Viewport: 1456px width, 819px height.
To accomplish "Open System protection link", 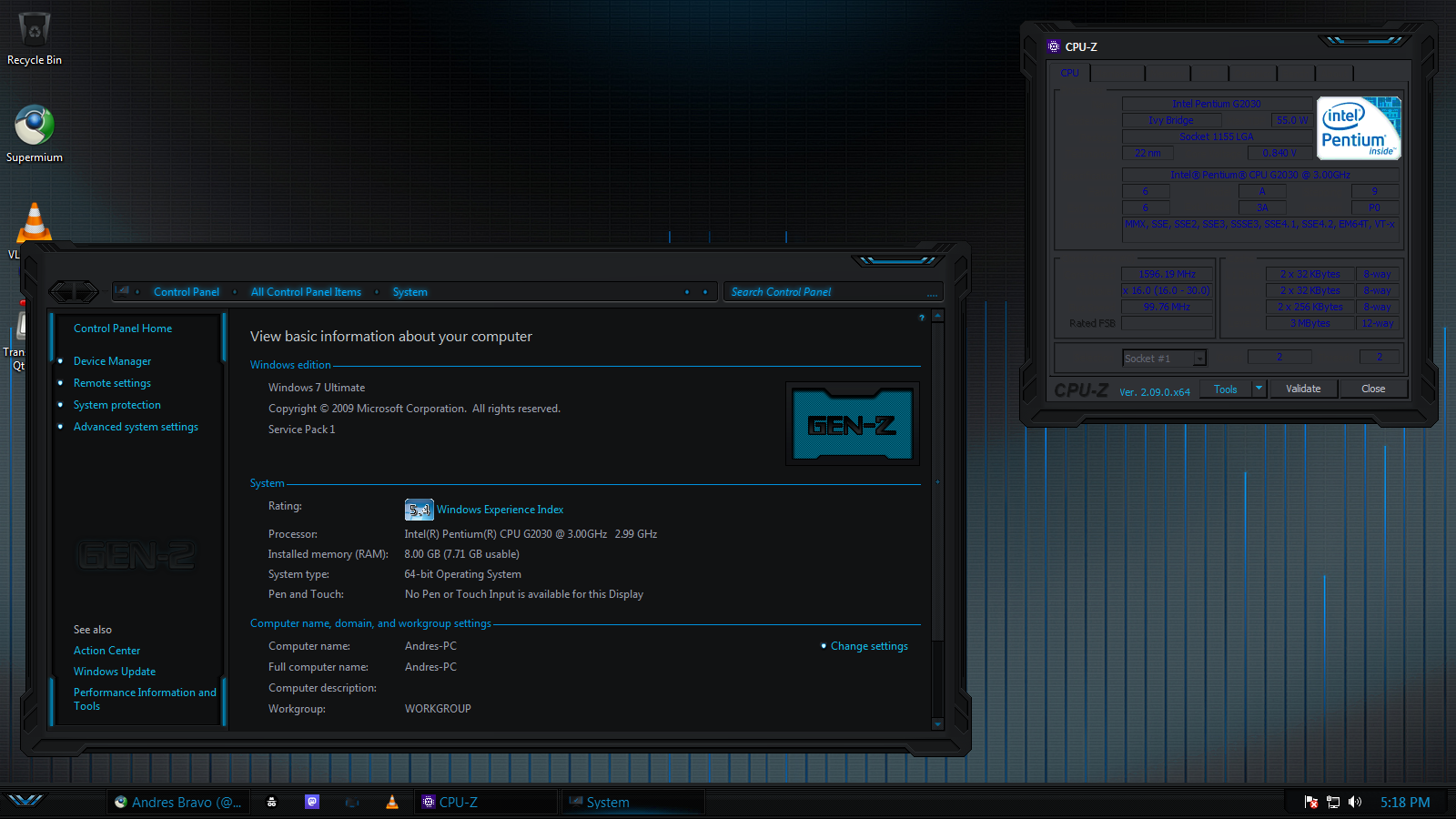I will [x=116, y=405].
